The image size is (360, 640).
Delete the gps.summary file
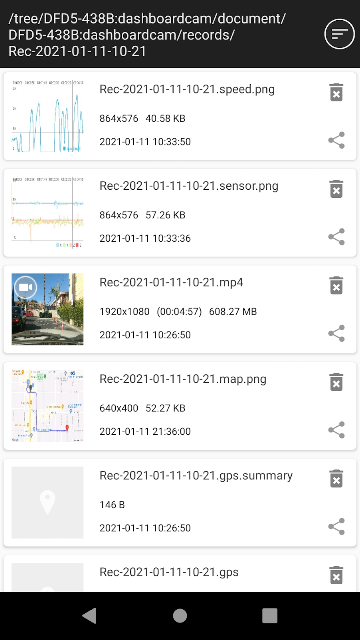(336, 478)
